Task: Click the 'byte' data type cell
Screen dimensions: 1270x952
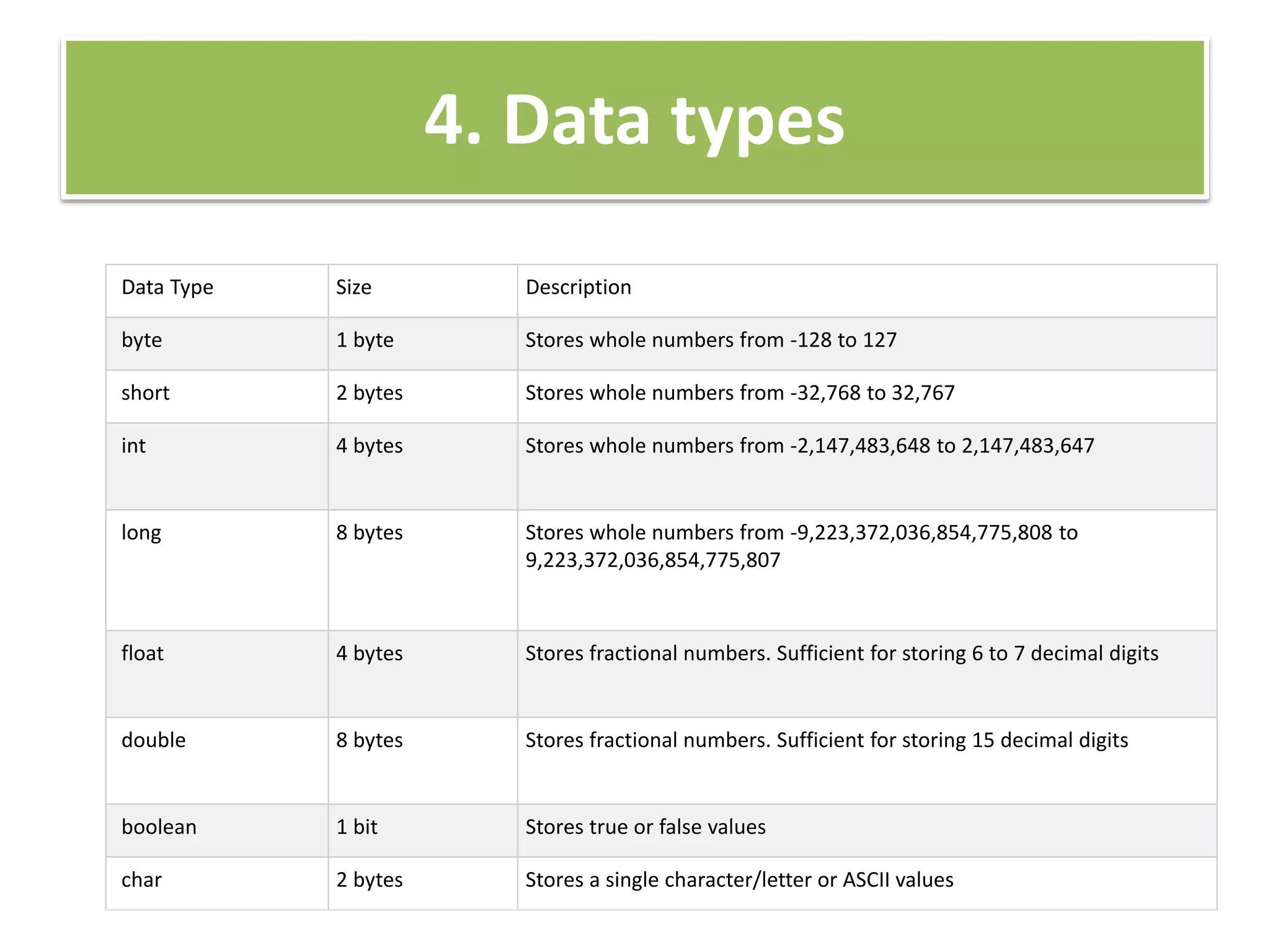Action: coord(217,343)
